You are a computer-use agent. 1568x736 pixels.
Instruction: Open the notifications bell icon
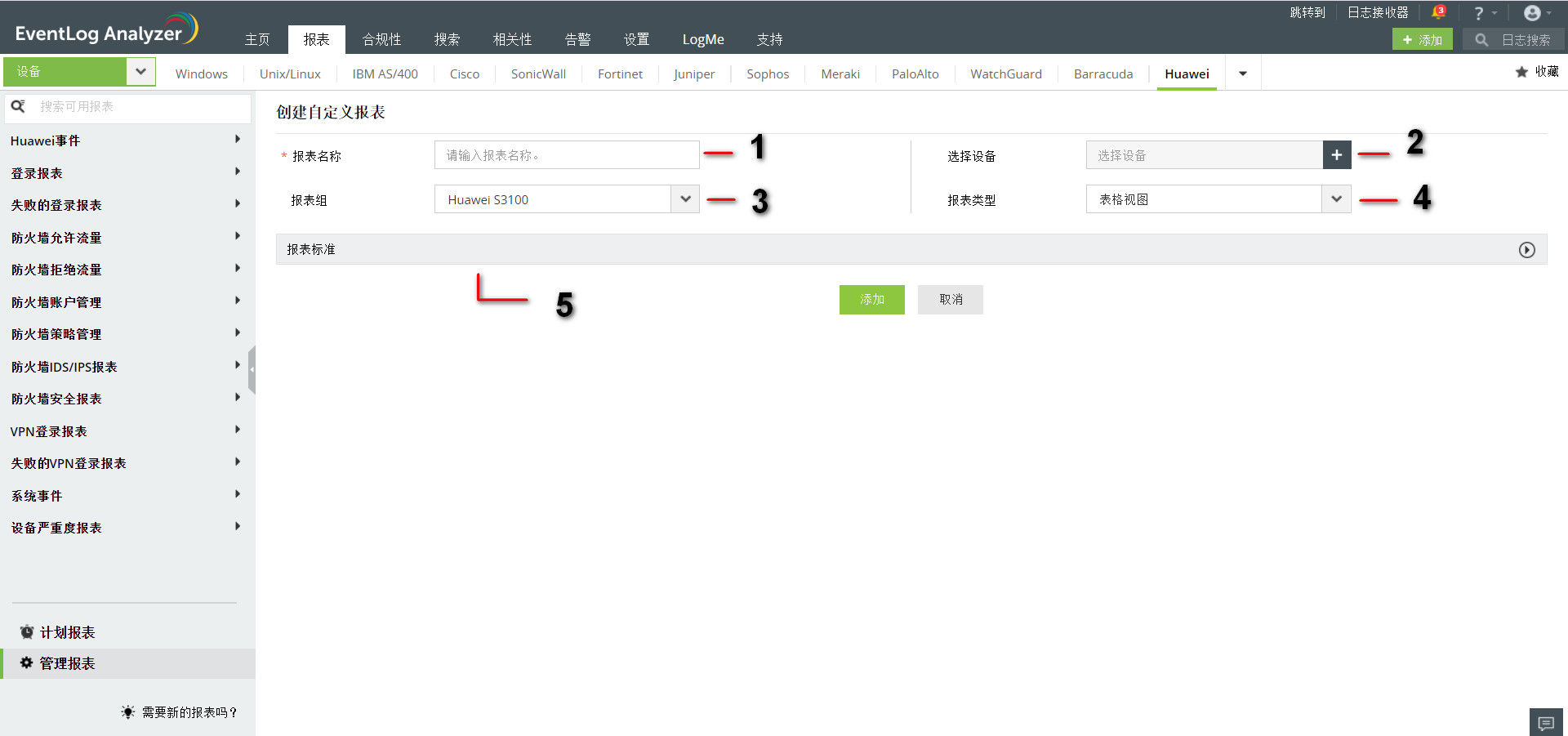click(x=1439, y=11)
